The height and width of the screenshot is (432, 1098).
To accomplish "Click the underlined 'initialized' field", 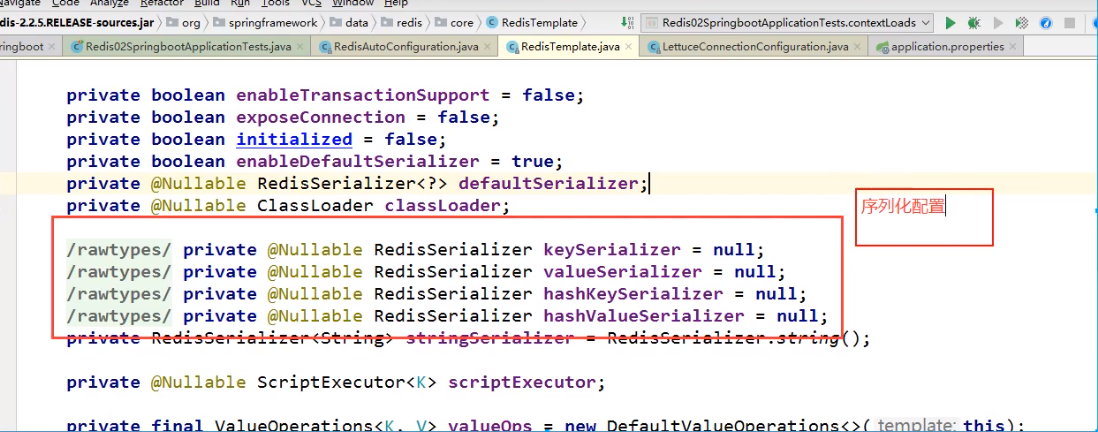I will [x=294, y=139].
